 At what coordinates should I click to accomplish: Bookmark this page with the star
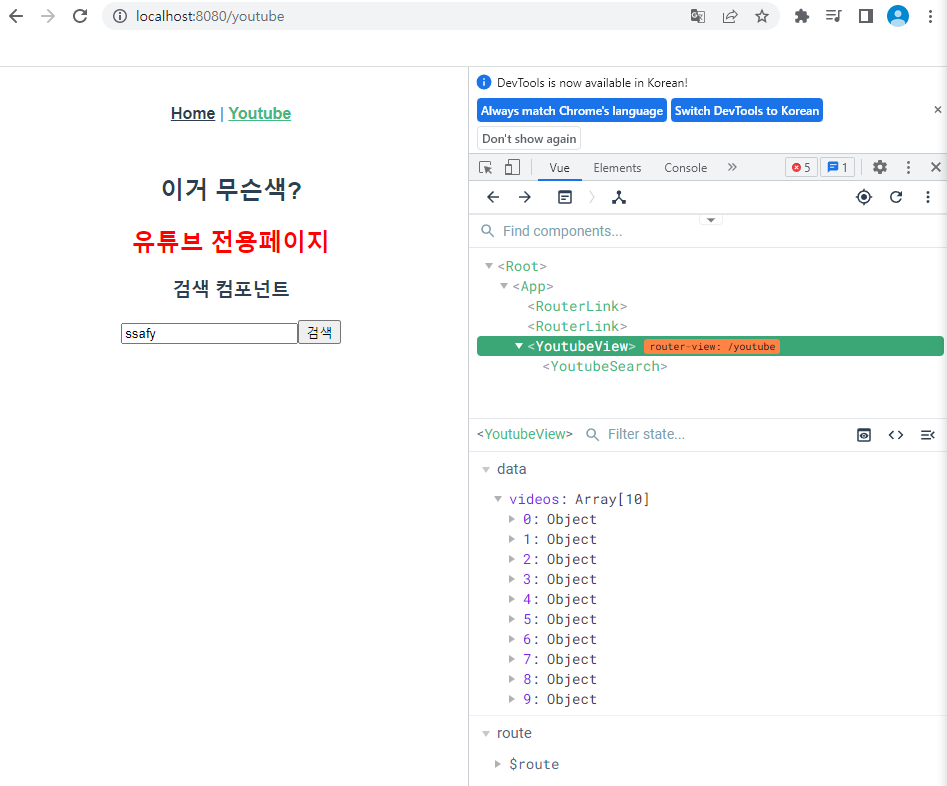point(762,16)
